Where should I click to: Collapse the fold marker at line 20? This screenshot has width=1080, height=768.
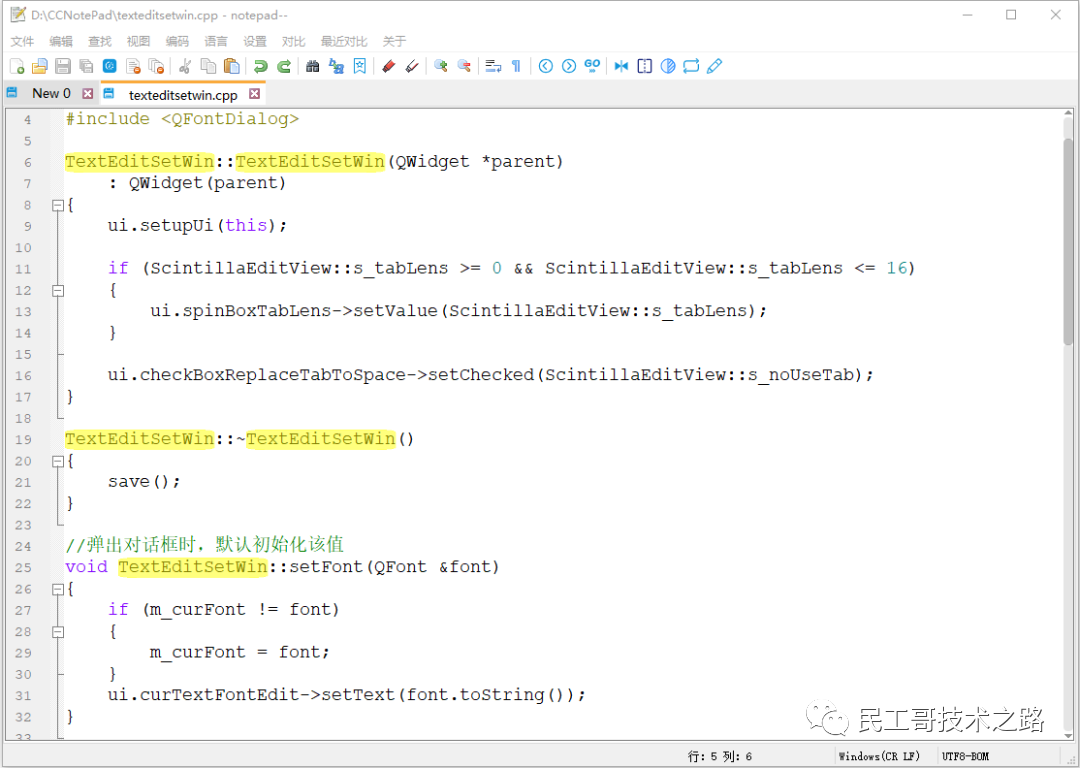pos(58,461)
